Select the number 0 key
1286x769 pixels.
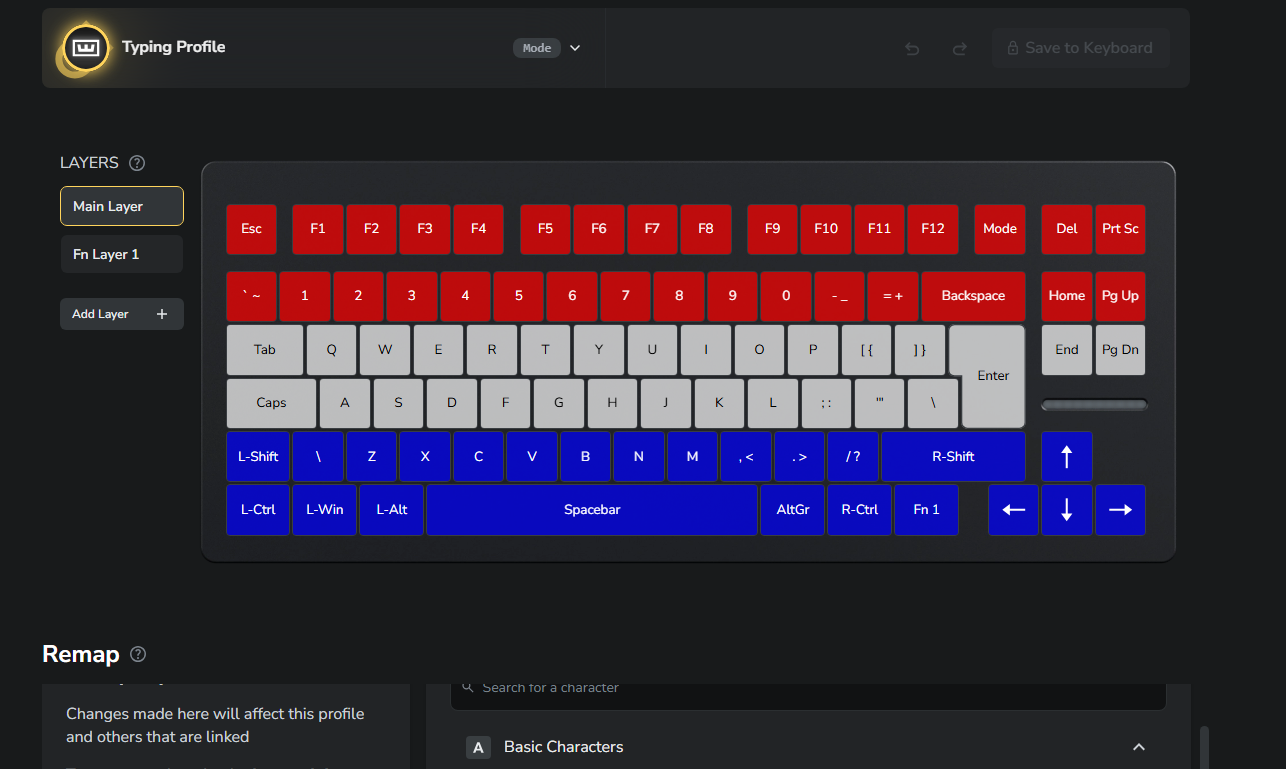coord(786,296)
